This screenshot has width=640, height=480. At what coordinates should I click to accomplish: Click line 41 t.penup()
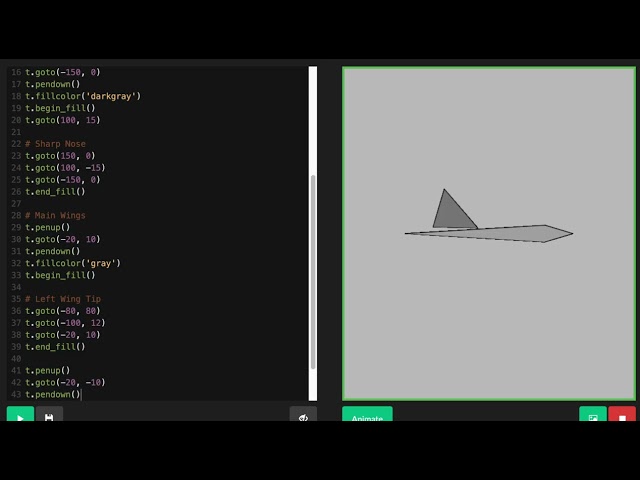click(x=47, y=370)
